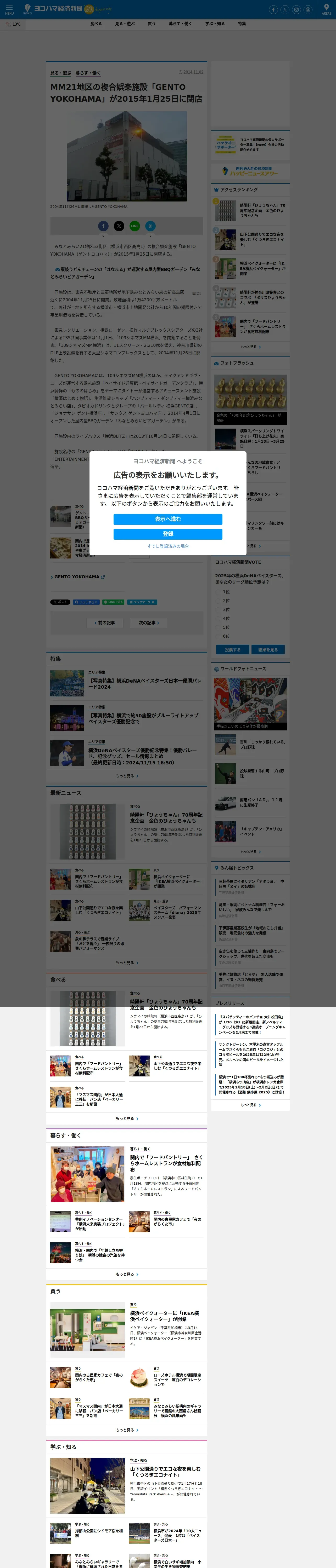Expand もっと見る under ワールドフォトニュース
336x1568 pixels.
click(250, 852)
